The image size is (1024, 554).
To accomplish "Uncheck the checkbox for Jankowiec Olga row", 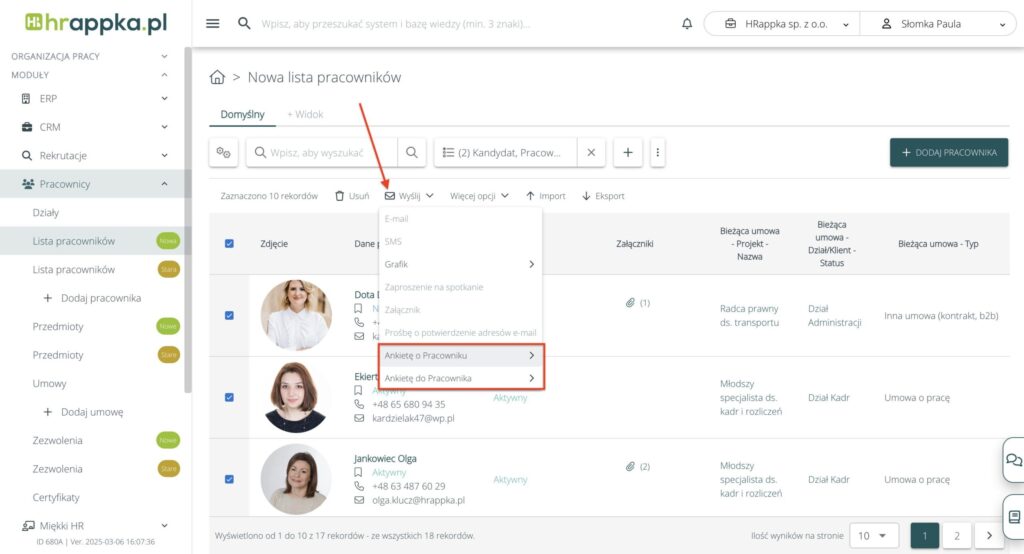I will tap(229, 479).
